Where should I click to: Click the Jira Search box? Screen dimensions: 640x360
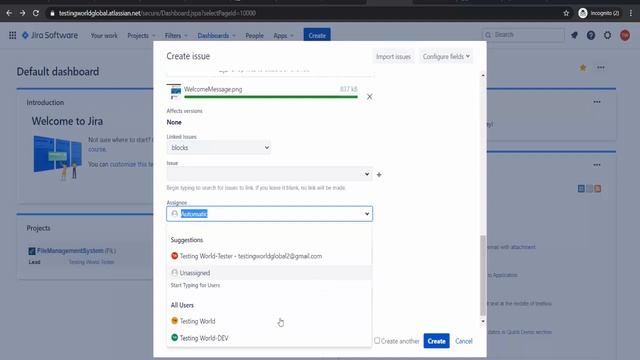tap(523, 35)
